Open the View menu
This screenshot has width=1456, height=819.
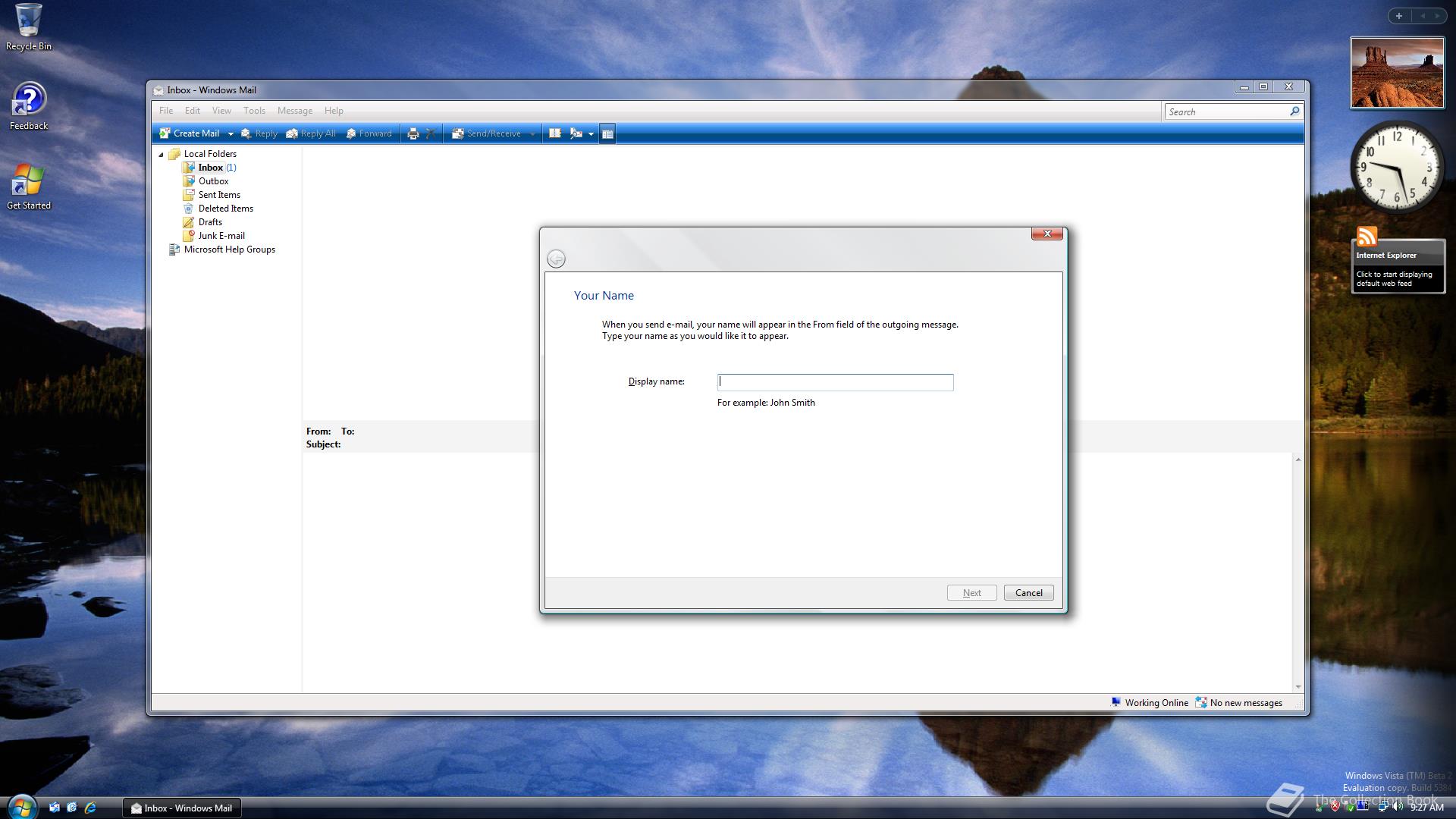221,111
